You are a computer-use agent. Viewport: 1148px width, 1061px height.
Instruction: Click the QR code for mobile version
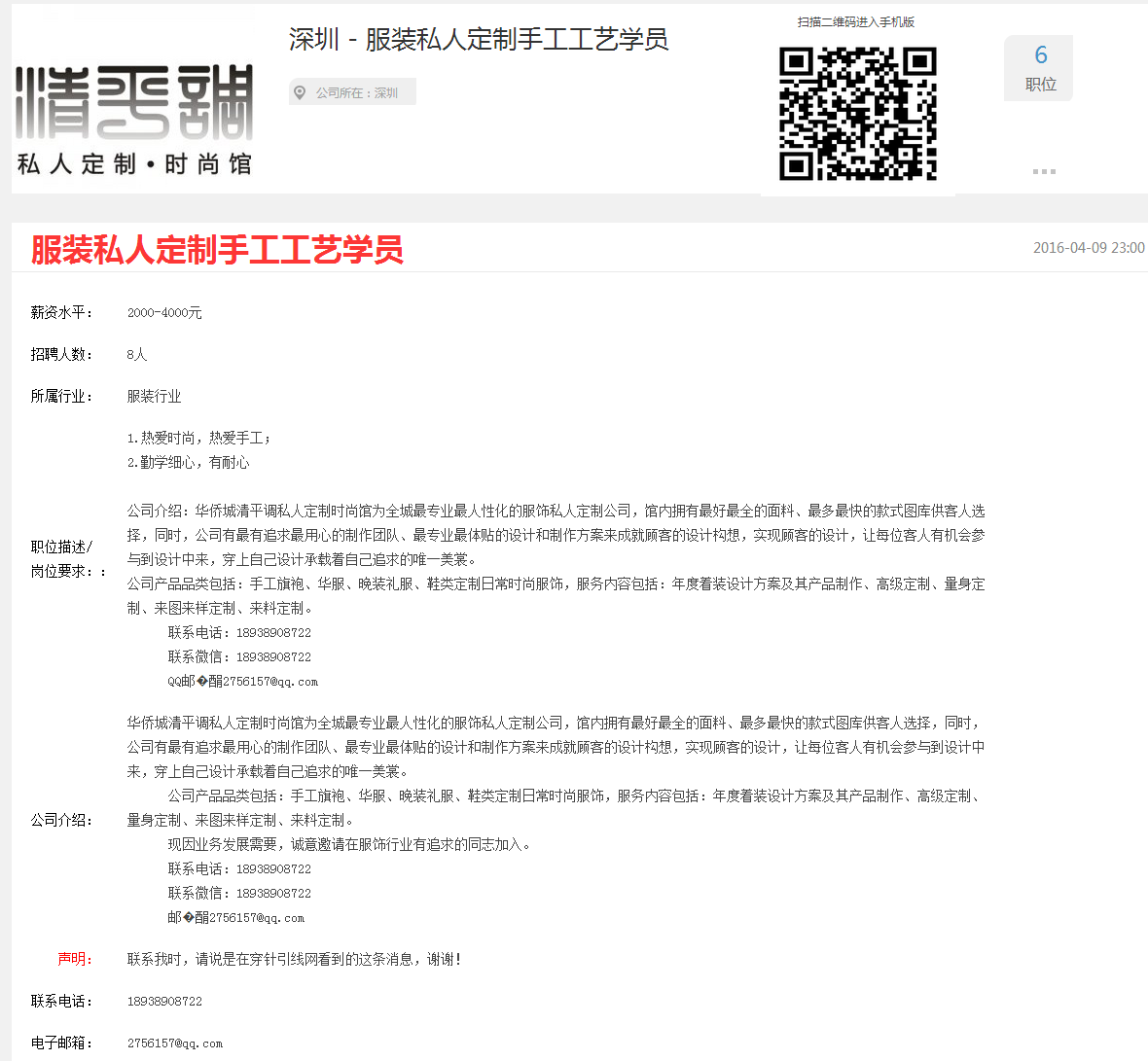pos(857,114)
